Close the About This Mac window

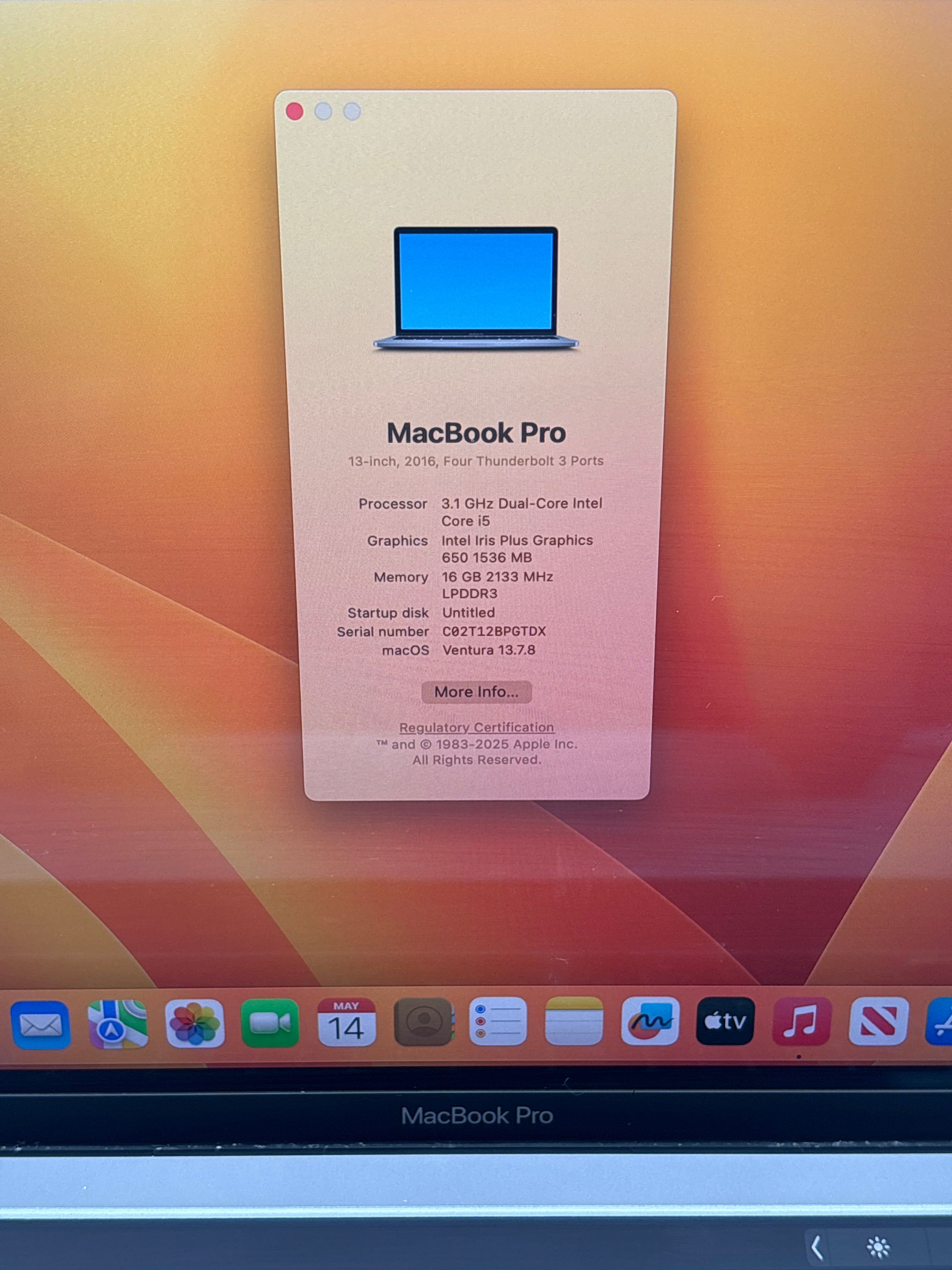point(294,112)
